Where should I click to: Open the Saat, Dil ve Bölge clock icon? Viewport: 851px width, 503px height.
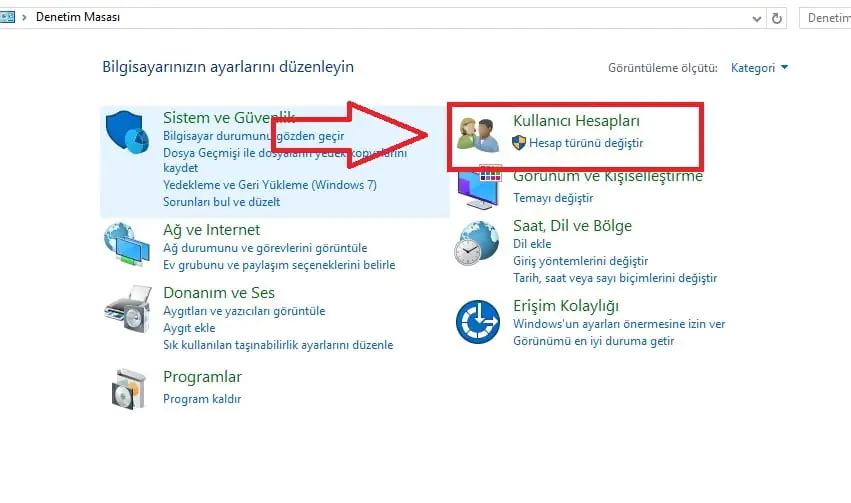[476, 243]
